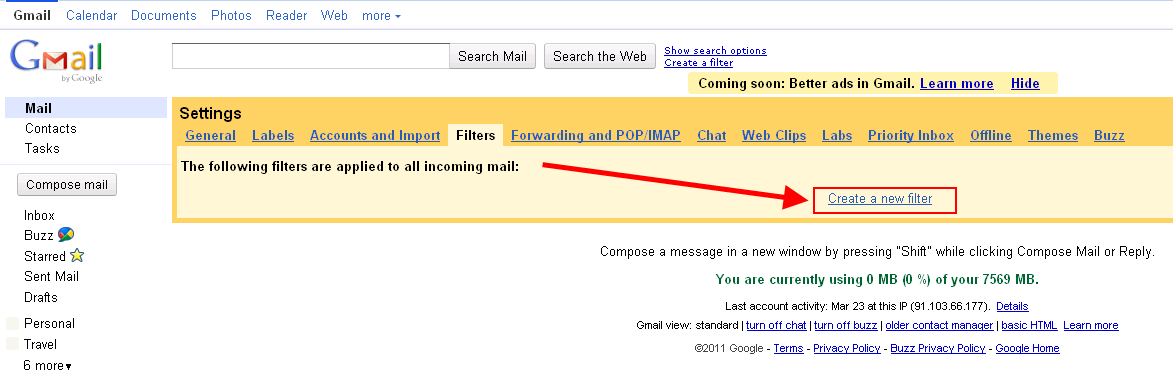Open Contacts in the left sidebar
The height and width of the screenshot is (381, 1173).
pos(51,129)
